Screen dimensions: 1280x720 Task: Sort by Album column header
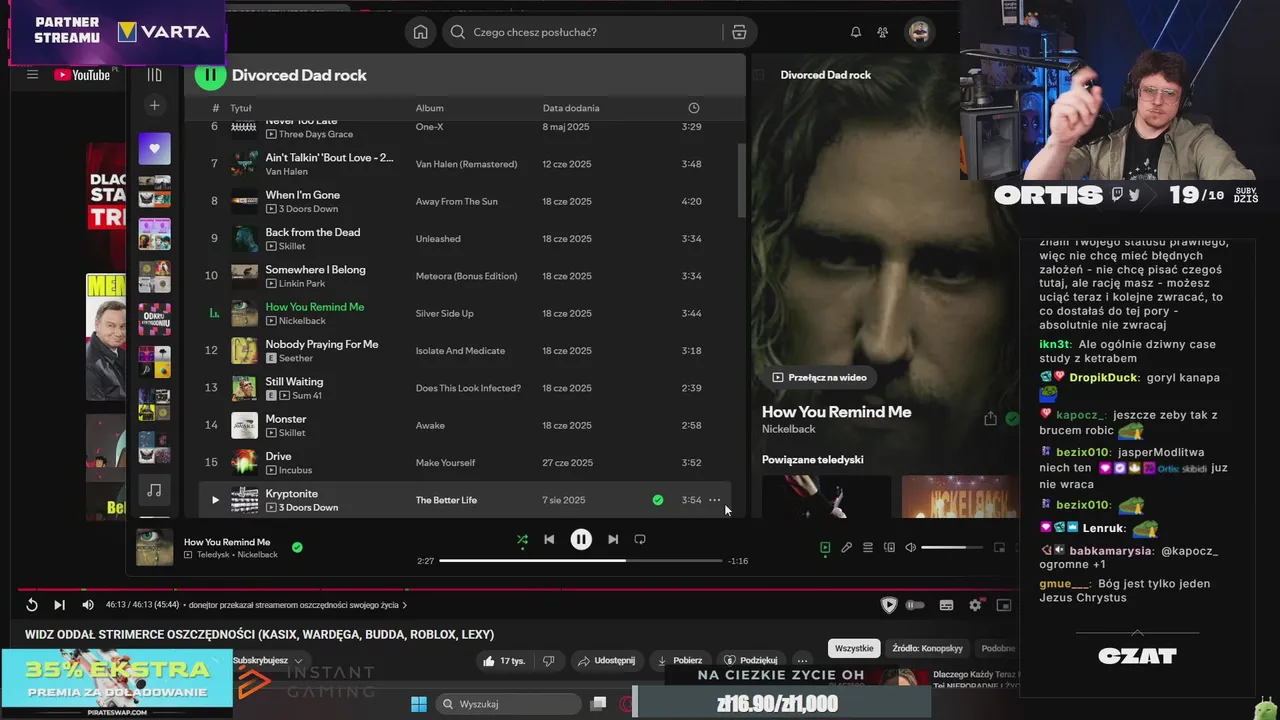tap(429, 108)
